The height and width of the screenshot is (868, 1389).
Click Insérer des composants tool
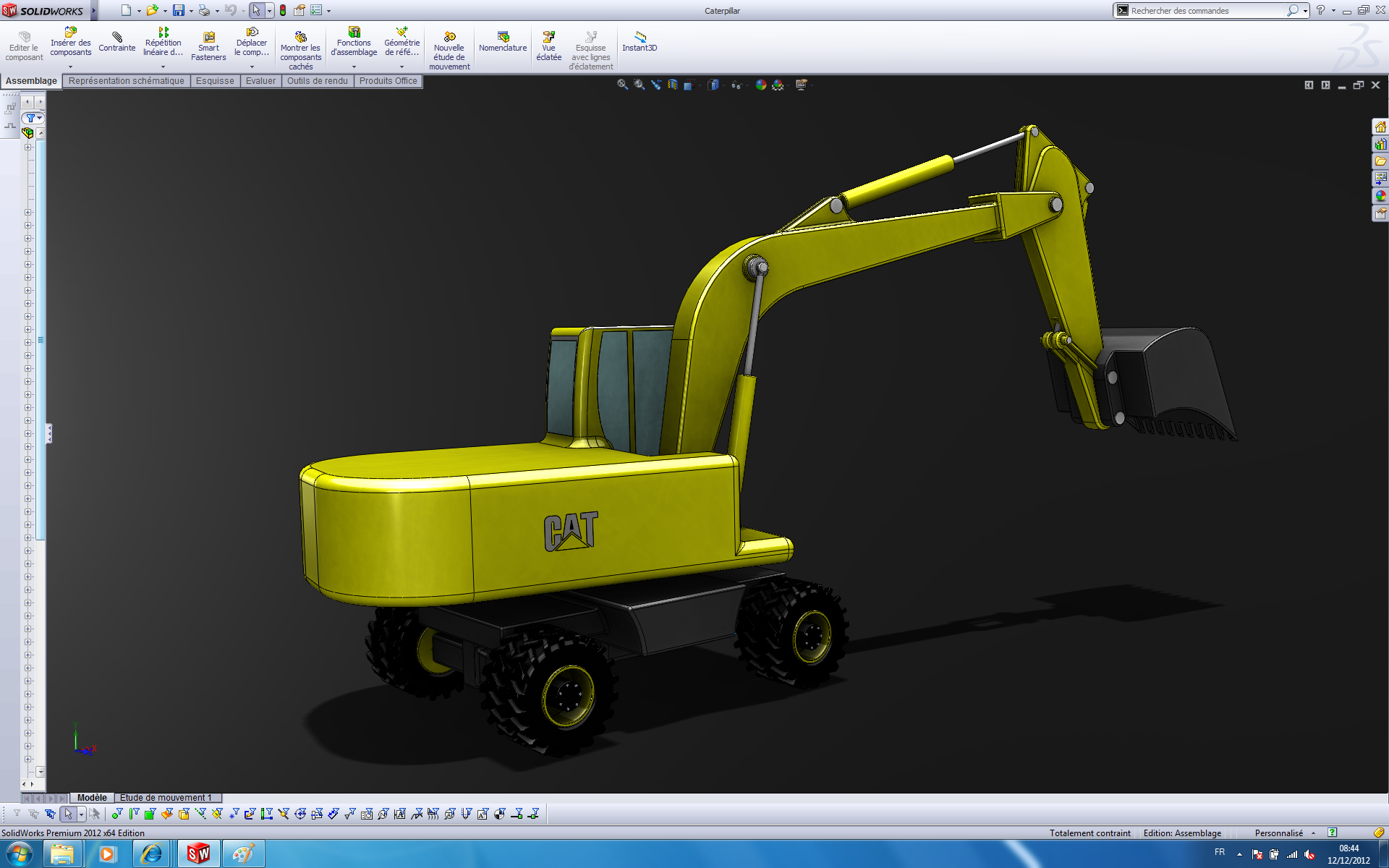[70, 42]
